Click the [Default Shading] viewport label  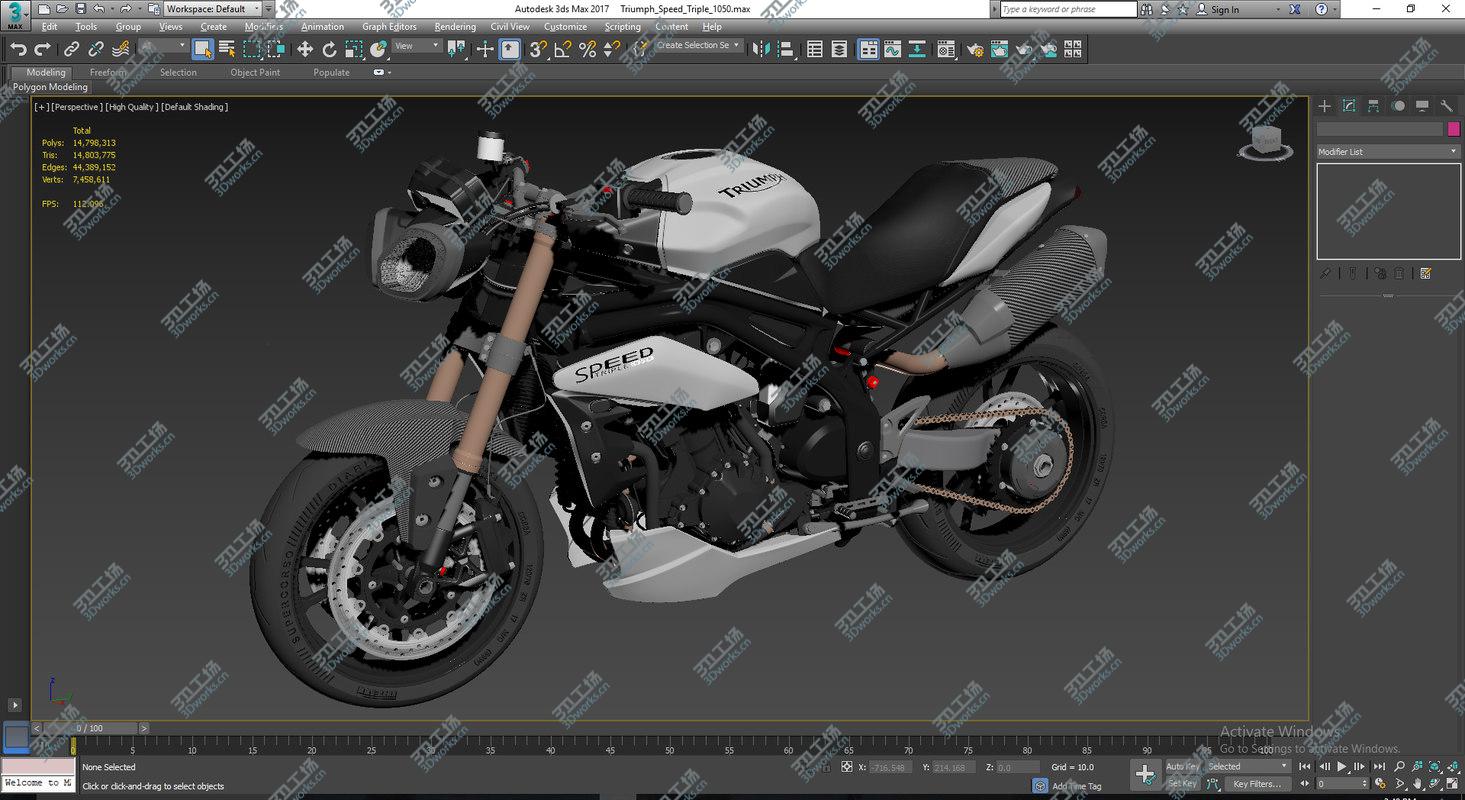point(194,107)
